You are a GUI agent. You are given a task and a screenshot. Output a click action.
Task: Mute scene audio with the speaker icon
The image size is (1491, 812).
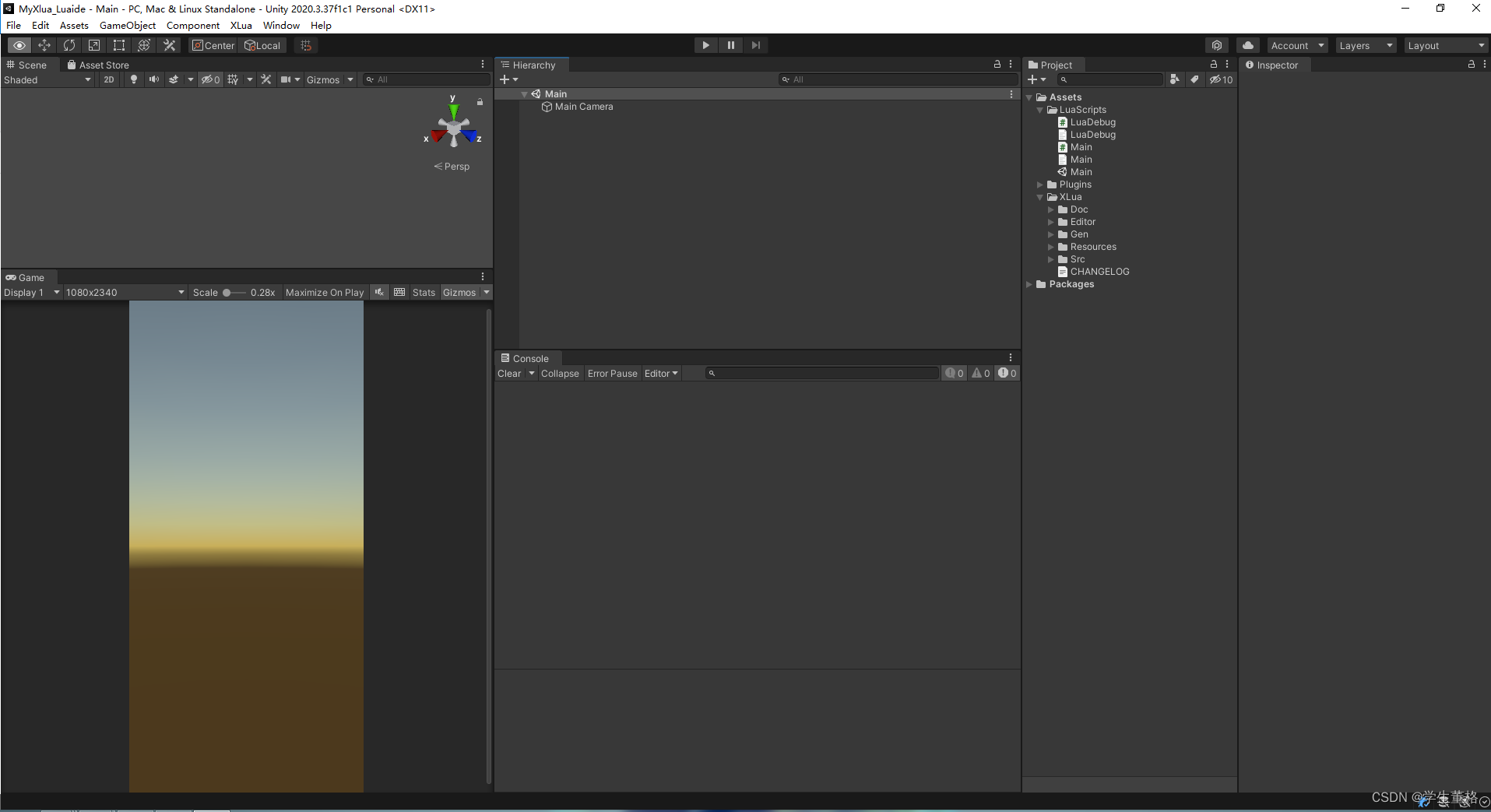[x=153, y=79]
